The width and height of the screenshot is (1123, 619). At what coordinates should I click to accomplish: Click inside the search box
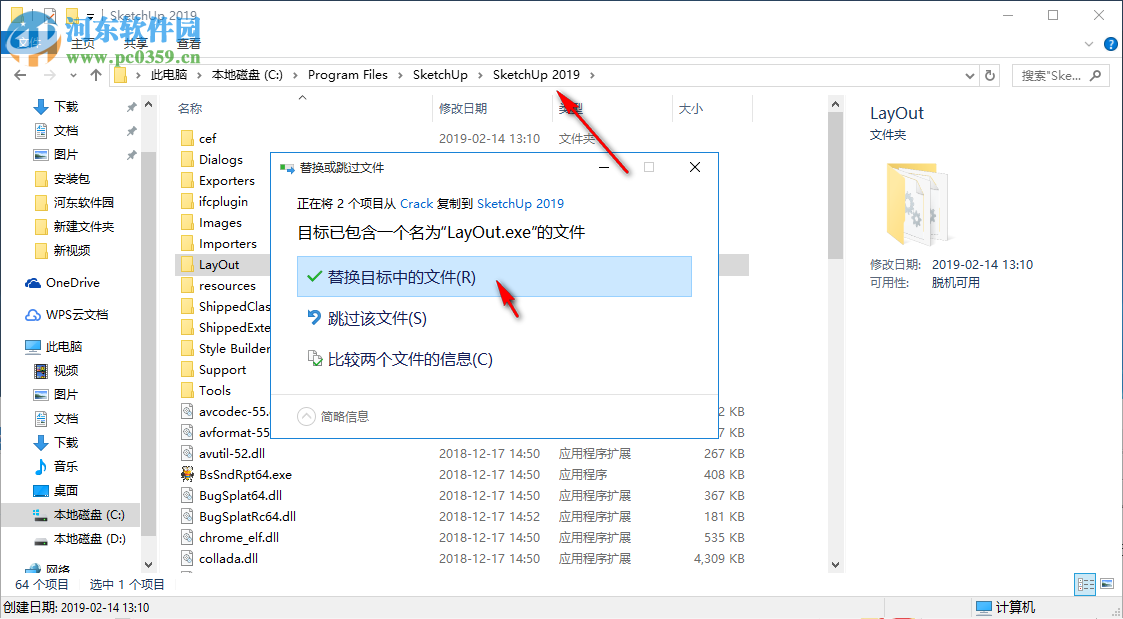coord(1052,74)
